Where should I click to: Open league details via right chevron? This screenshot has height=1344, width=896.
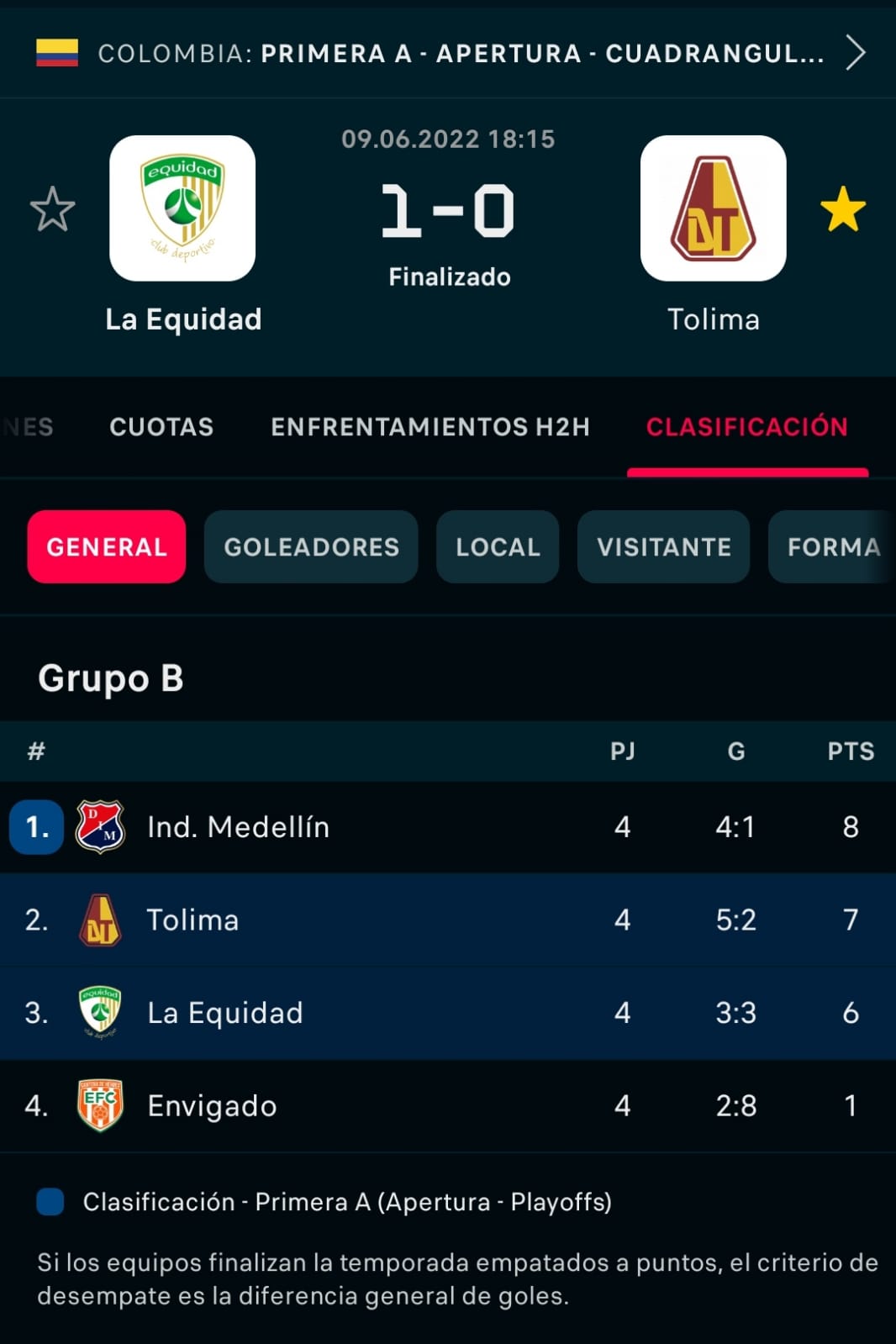(x=855, y=53)
